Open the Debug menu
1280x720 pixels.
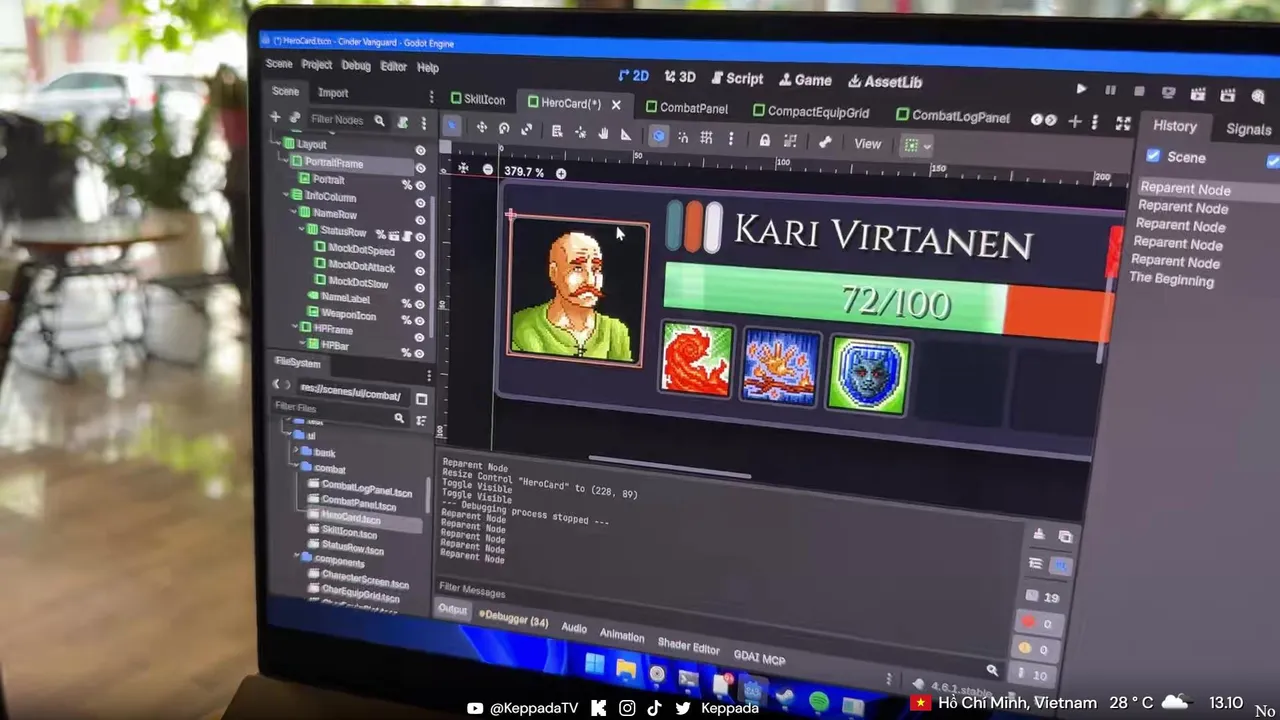point(356,66)
